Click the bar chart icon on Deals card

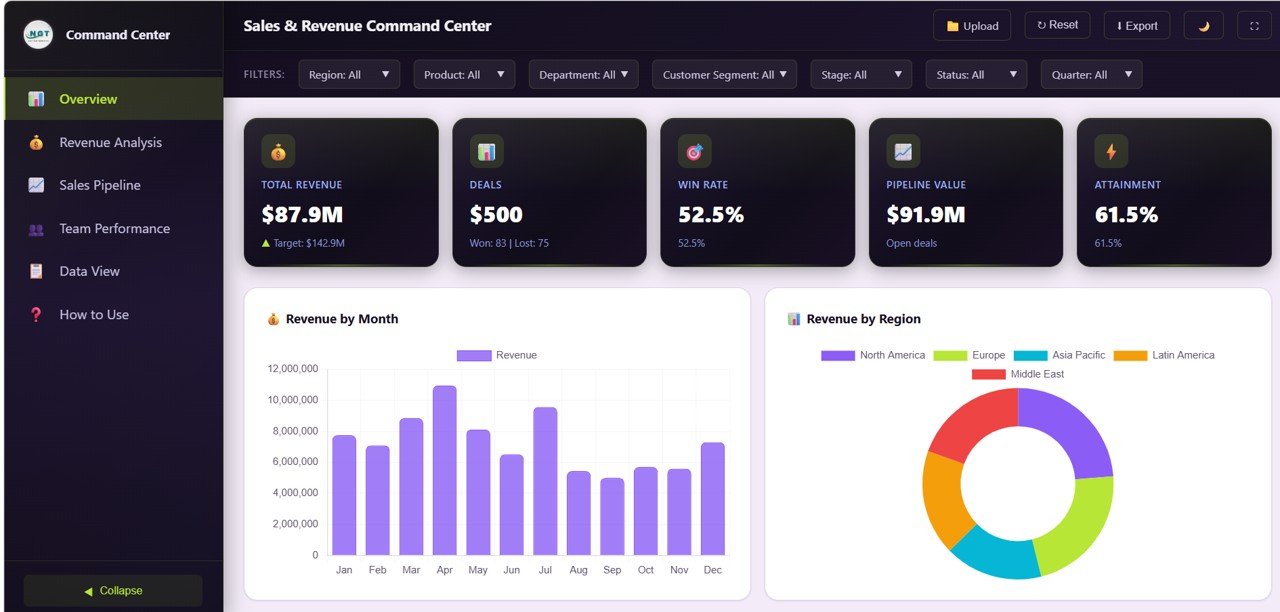(485, 151)
